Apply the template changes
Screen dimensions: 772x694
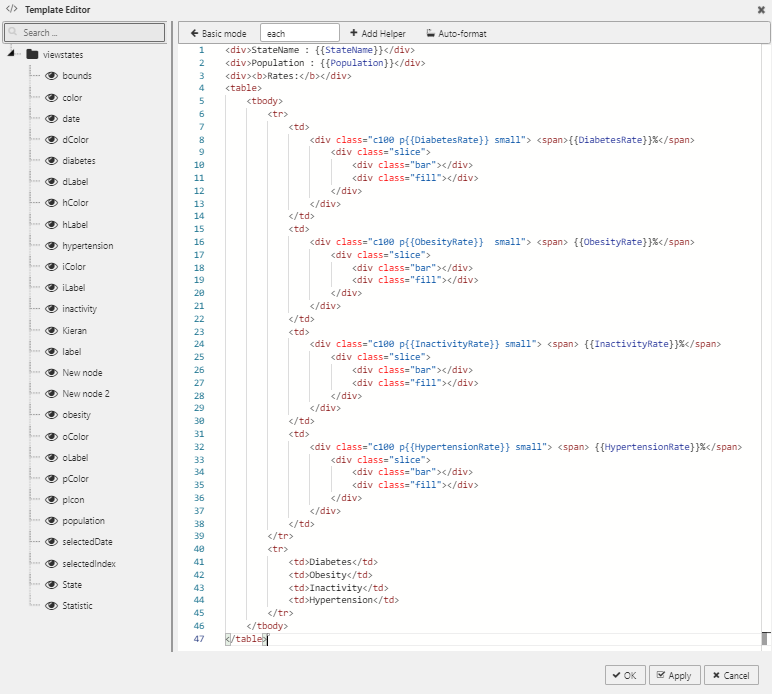click(674, 675)
